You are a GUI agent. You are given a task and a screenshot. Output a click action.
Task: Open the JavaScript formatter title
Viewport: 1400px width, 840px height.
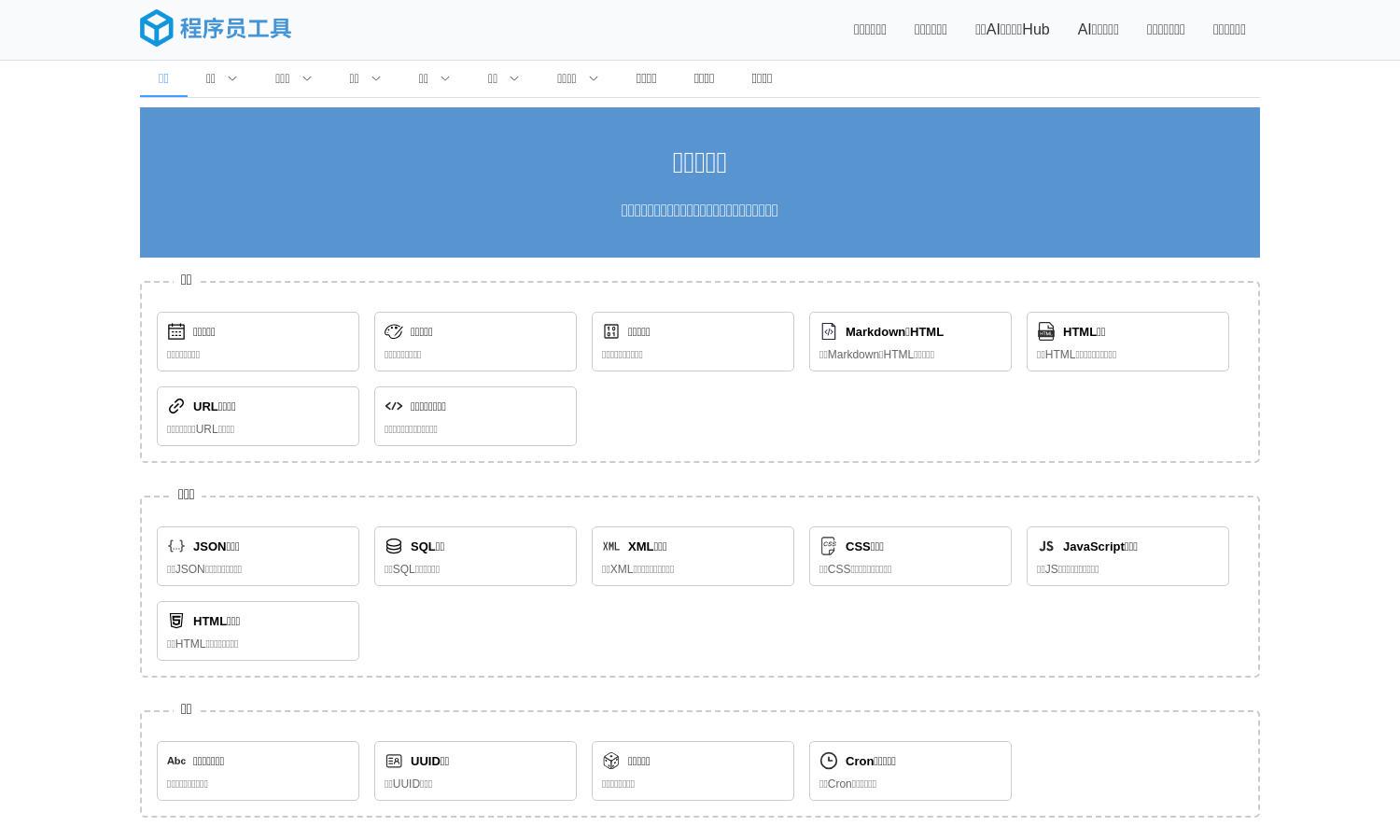click(1100, 546)
